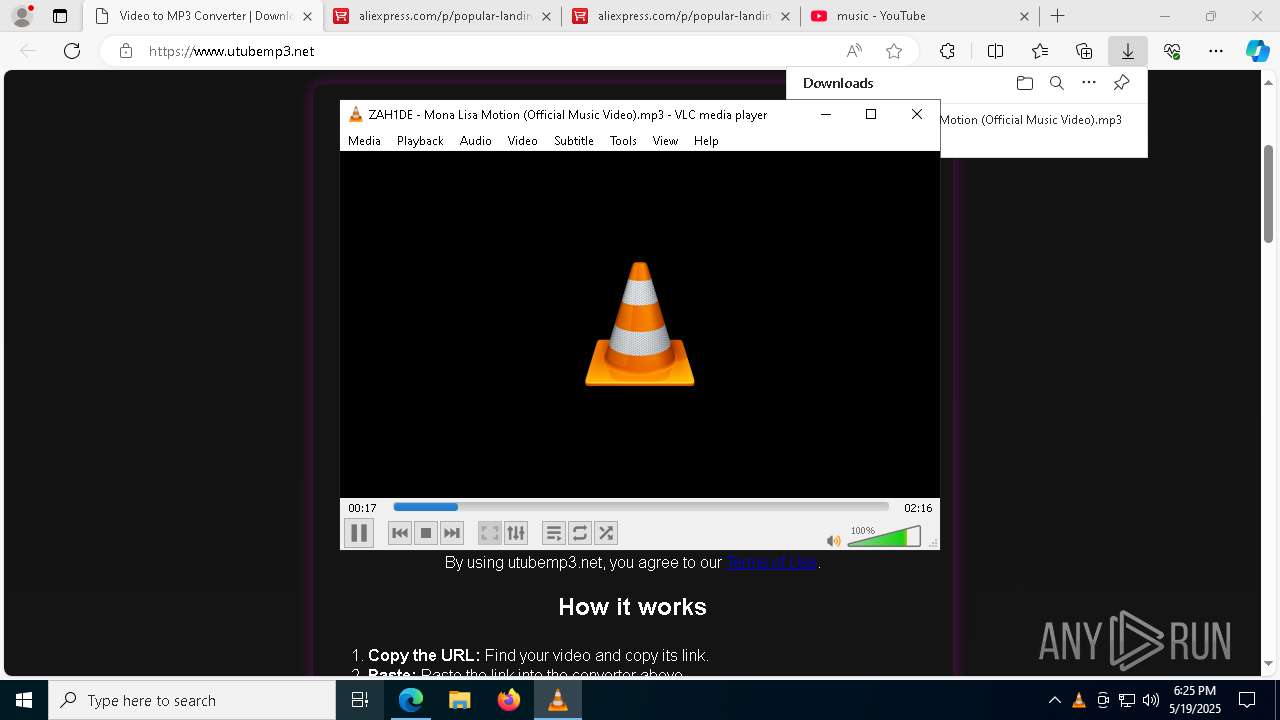
Task: Show hidden system tray icons
Action: pos(1054,700)
